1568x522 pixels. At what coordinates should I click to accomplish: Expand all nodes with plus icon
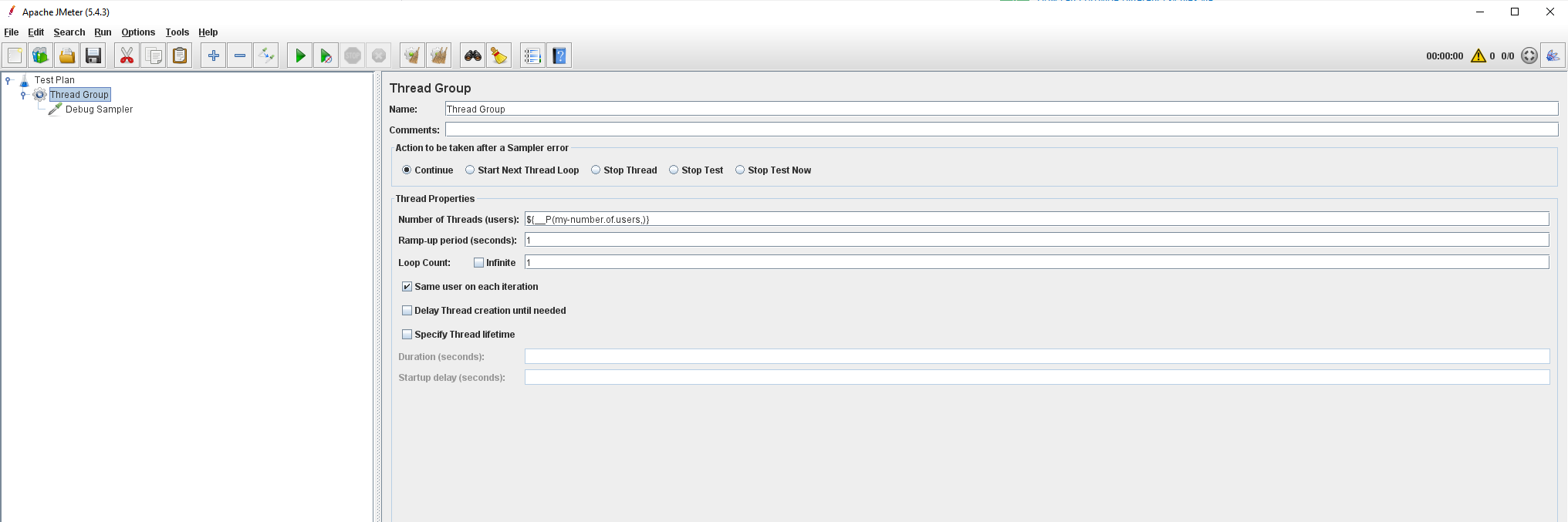click(x=214, y=56)
